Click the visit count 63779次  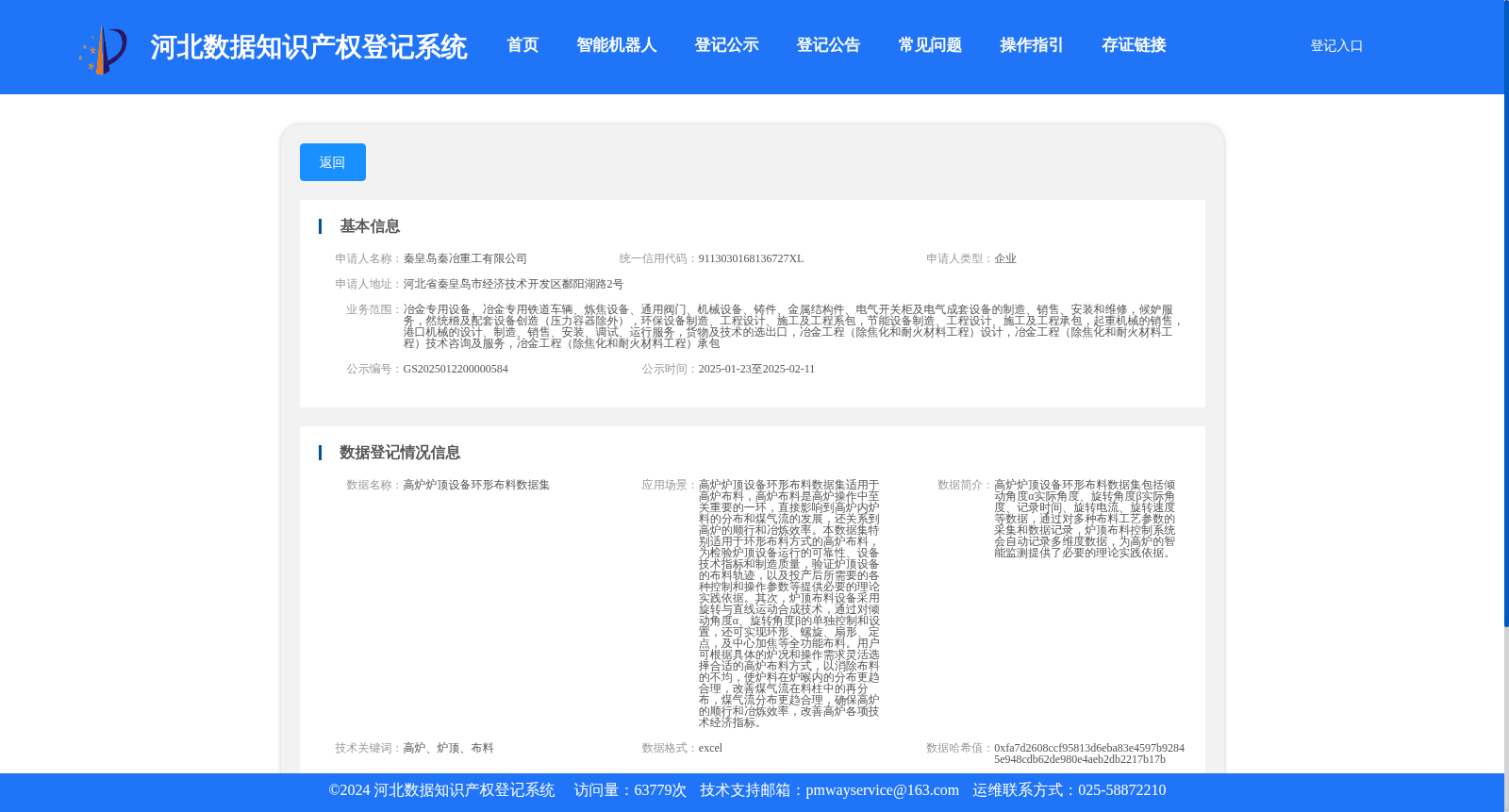(x=660, y=790)
